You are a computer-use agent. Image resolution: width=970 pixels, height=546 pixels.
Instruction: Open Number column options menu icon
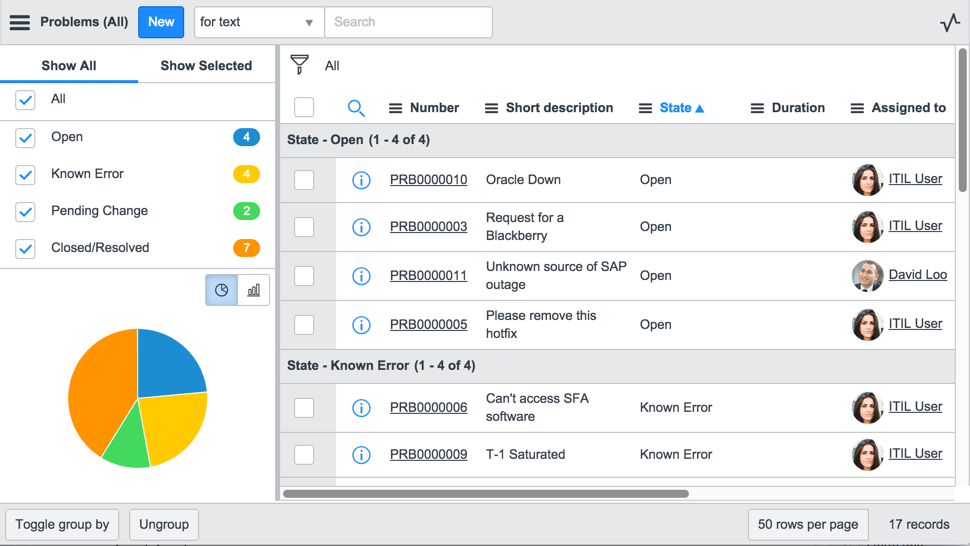tap(396, 108)
